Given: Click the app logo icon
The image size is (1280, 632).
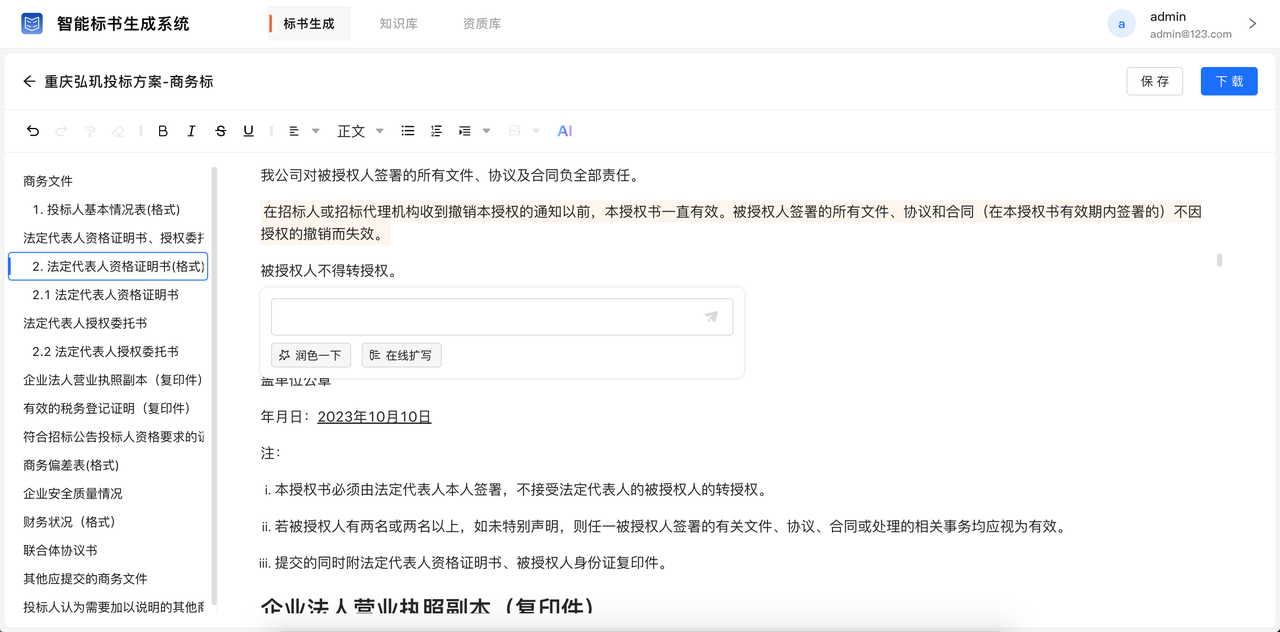Looking at the screenshot, I should (x=32, y=23).
